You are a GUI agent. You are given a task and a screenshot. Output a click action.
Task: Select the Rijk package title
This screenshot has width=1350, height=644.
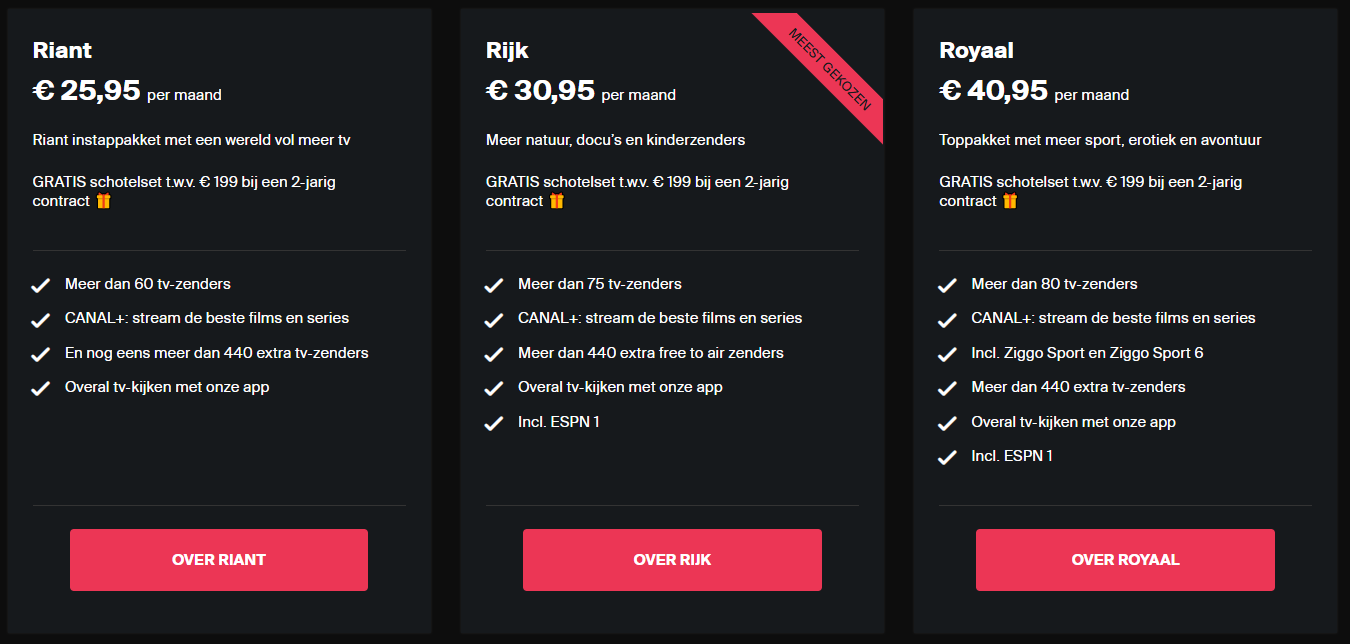[507, 50]
